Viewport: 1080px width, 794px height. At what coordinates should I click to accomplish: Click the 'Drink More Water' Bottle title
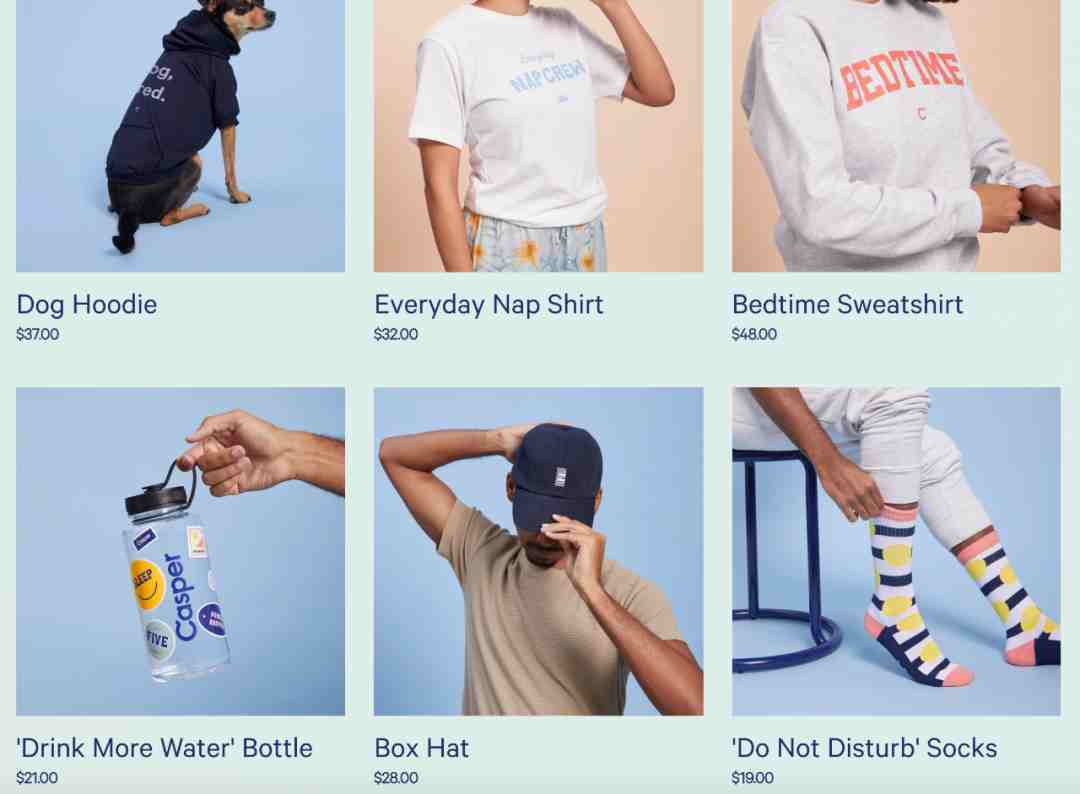pyautogui.click(x=164, y=748)
